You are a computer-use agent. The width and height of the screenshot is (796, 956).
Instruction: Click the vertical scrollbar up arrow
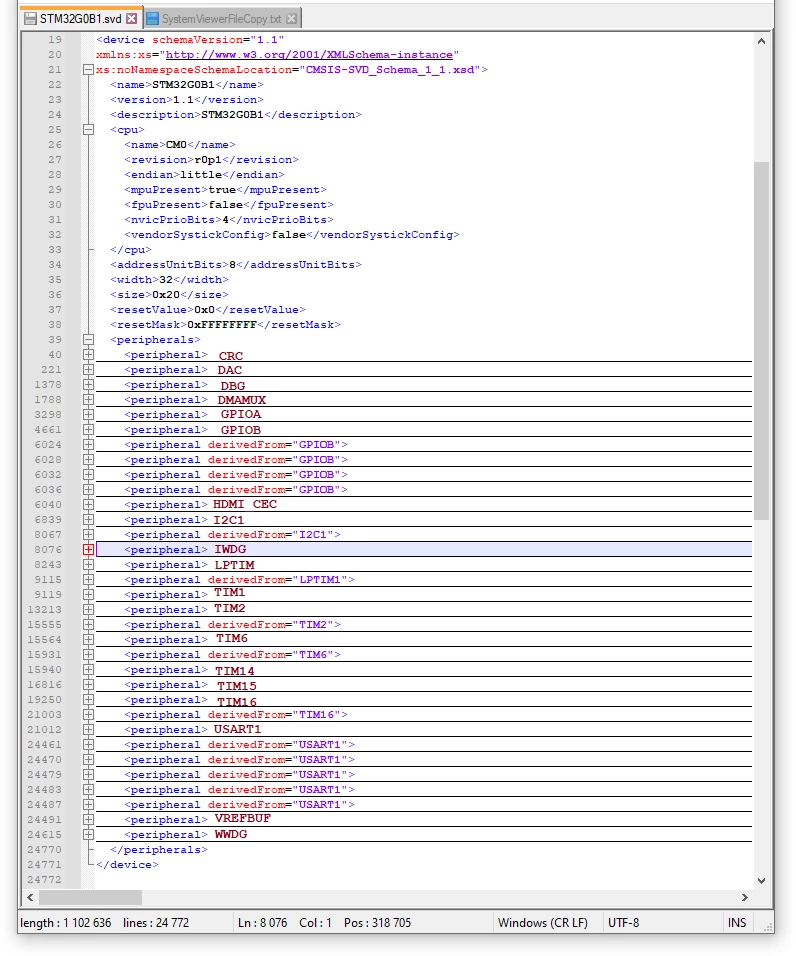click(761, 41)
